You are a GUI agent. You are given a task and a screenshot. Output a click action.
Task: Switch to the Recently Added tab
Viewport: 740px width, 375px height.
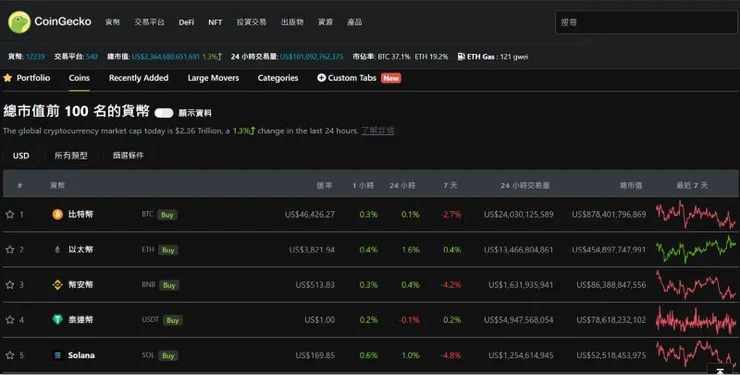[x=139, y=78]
